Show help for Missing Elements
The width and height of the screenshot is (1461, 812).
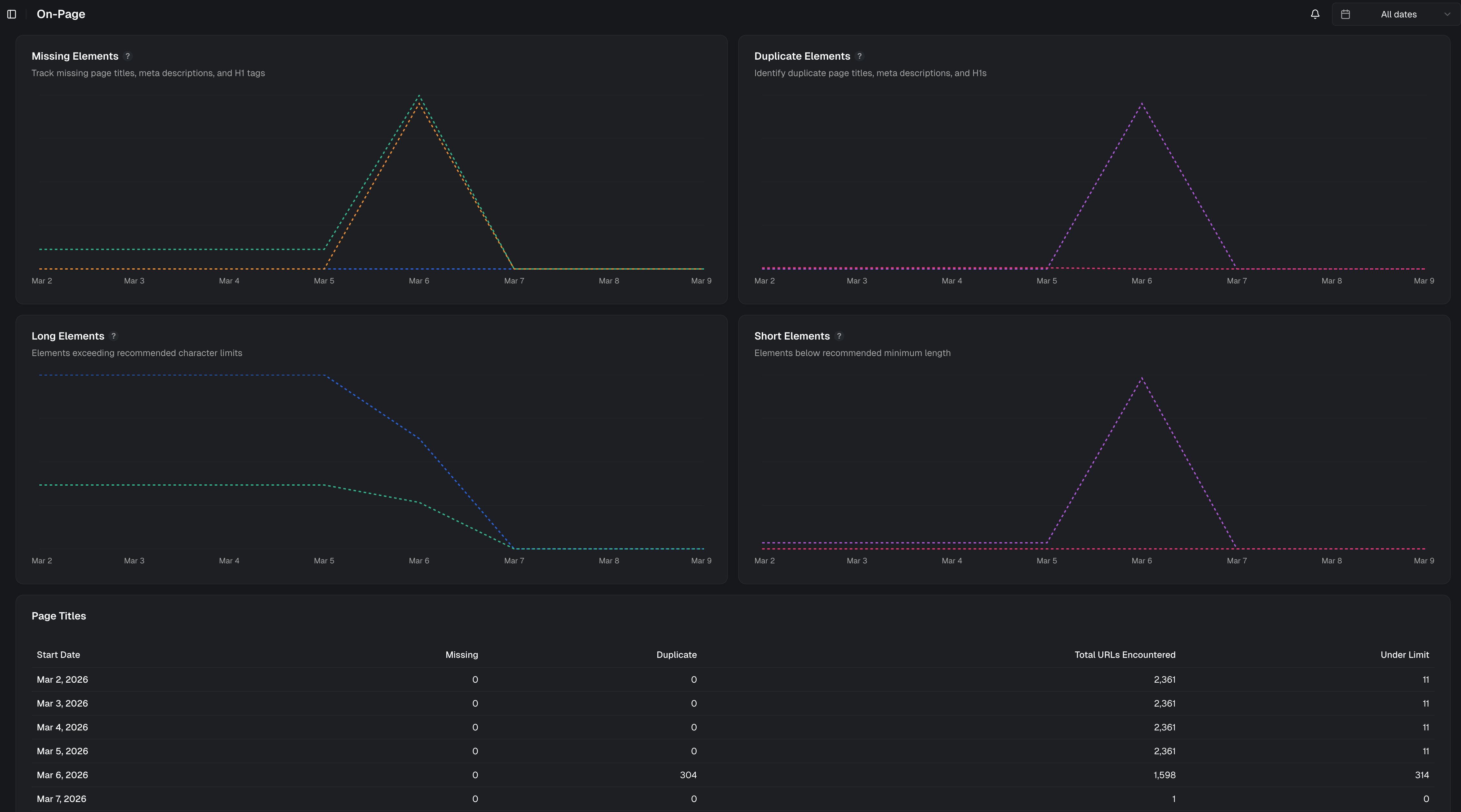click(x=128, y=56)
